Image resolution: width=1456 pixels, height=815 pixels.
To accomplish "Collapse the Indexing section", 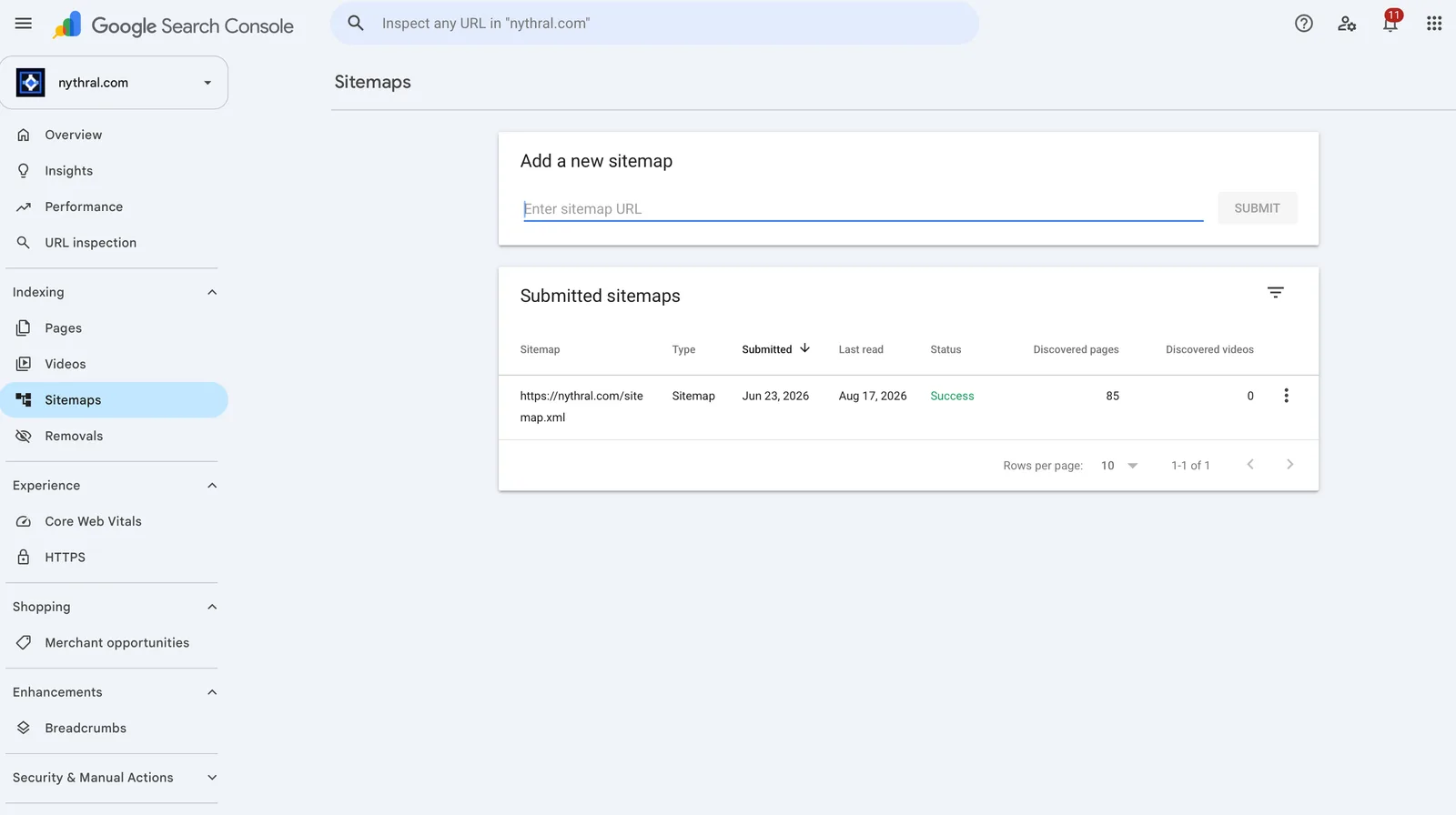I will tap(212, 293).
